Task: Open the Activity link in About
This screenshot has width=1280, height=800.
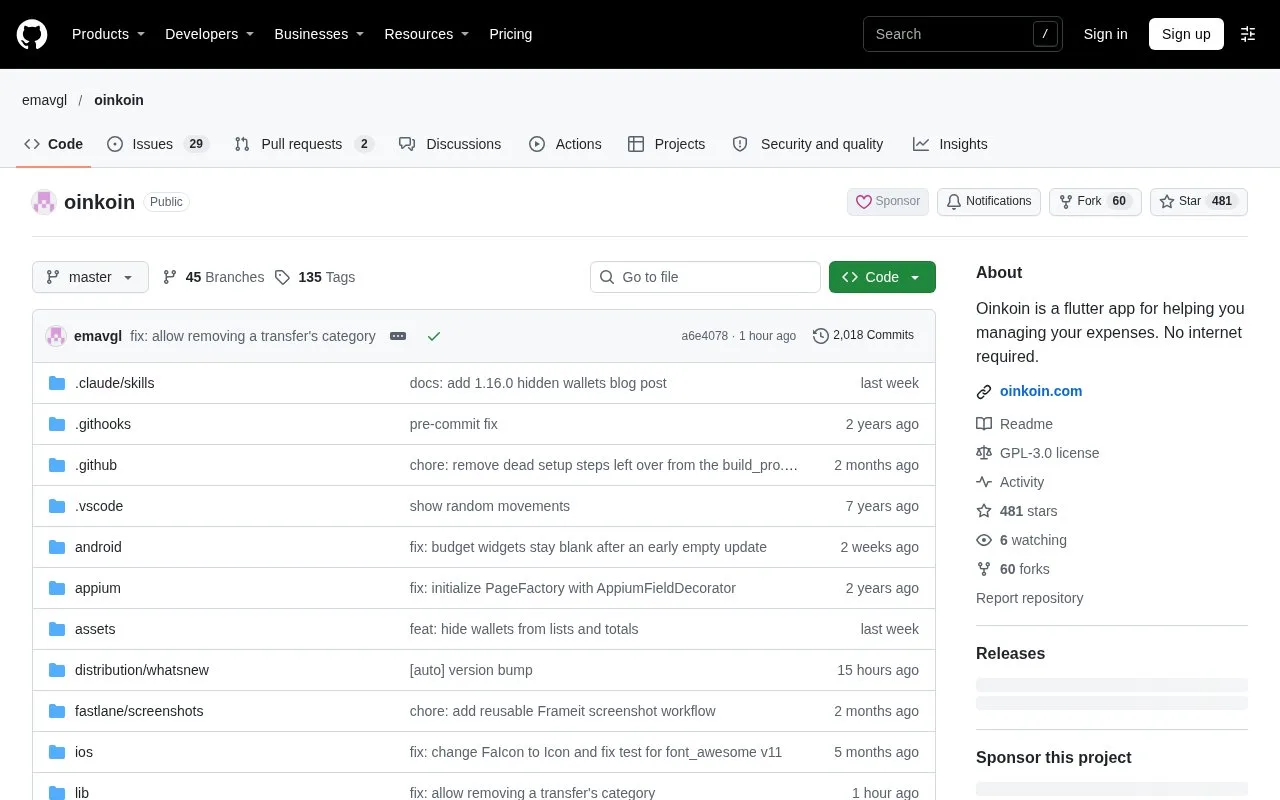Action: click(1010, 482)
